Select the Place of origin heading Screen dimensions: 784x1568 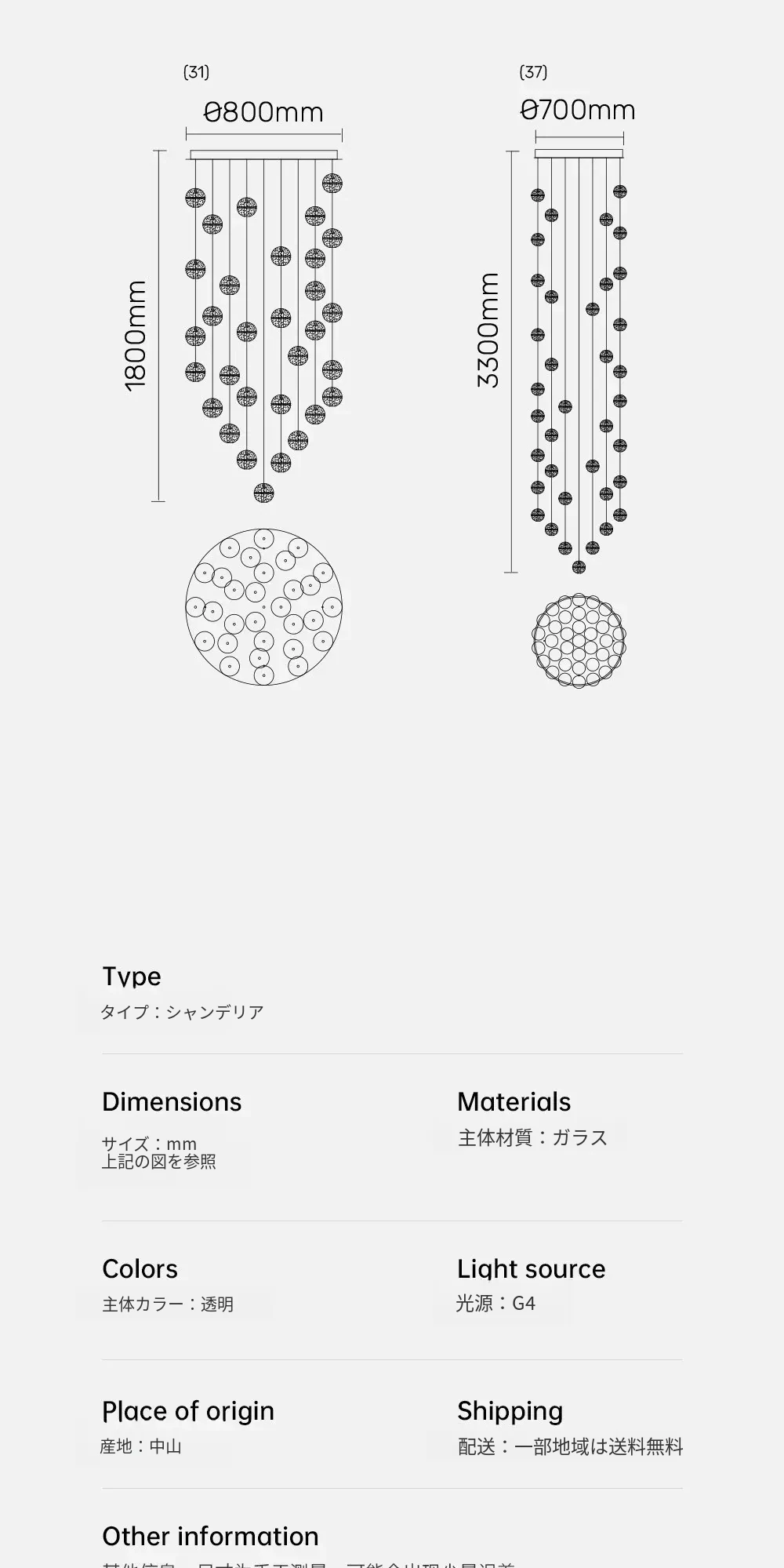(x=188, y=1410)
